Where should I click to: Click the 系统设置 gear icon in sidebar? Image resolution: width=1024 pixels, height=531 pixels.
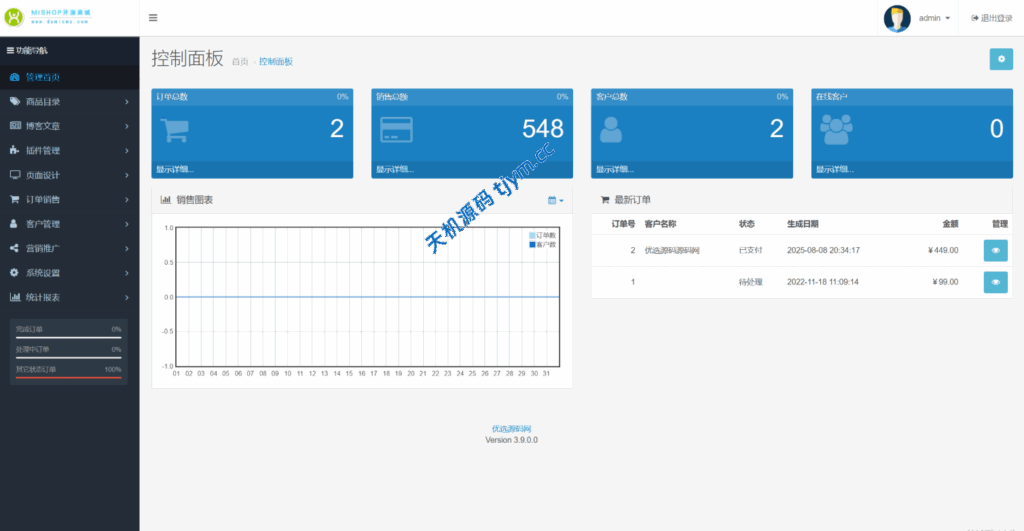pos(14,272)
